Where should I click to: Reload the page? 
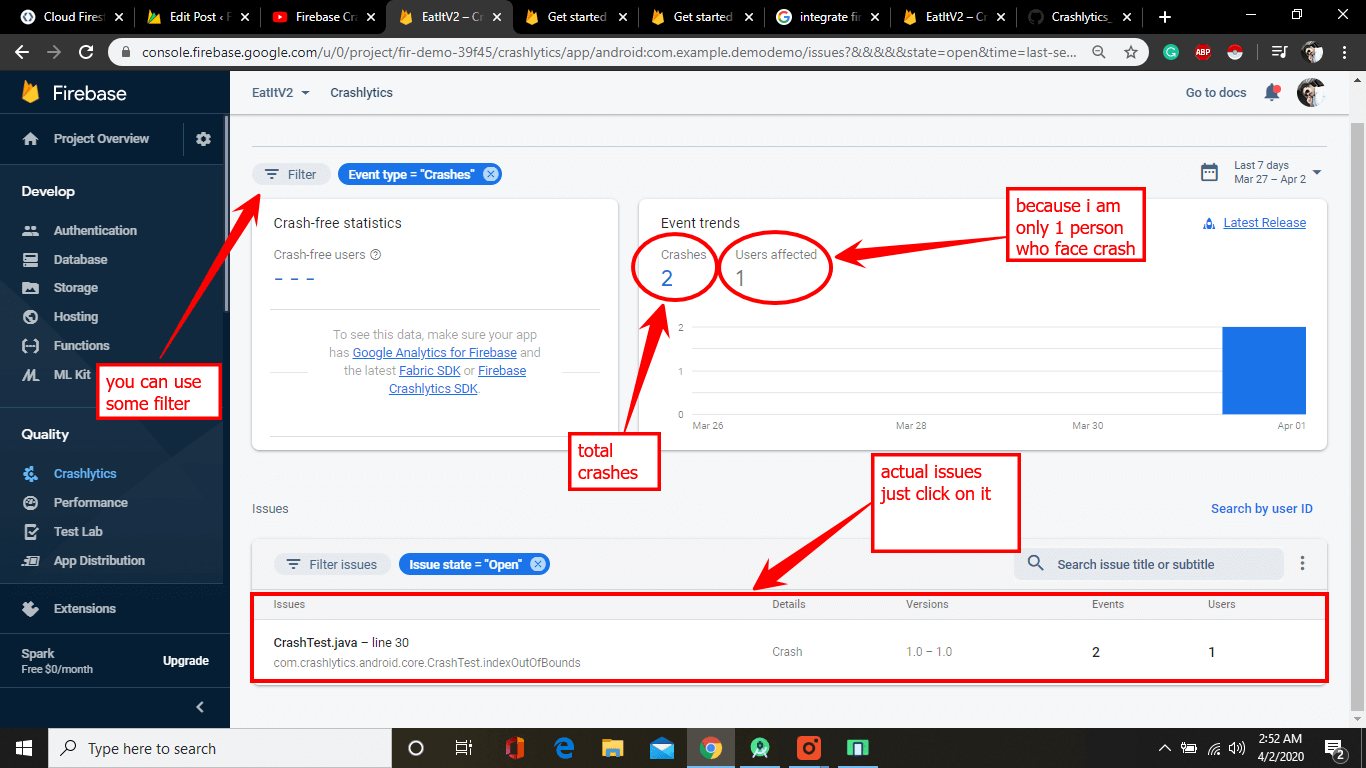[x=86, y=52]
